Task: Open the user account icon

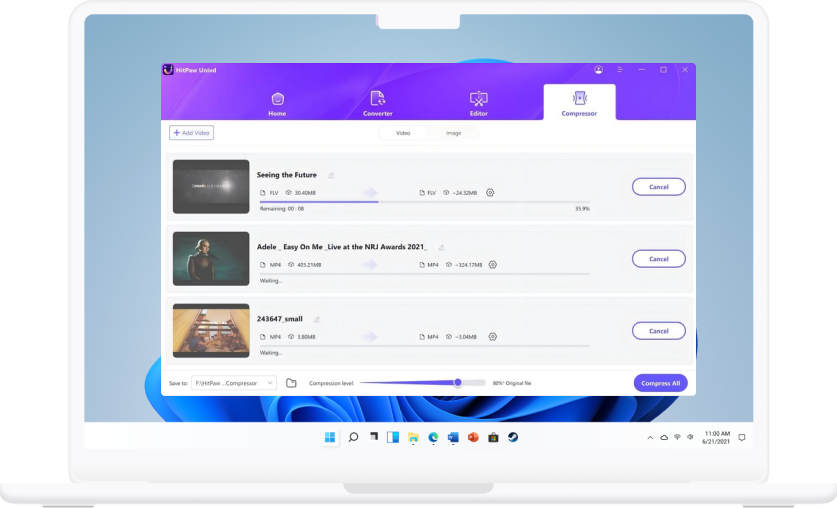Action: tap(598, 70)
